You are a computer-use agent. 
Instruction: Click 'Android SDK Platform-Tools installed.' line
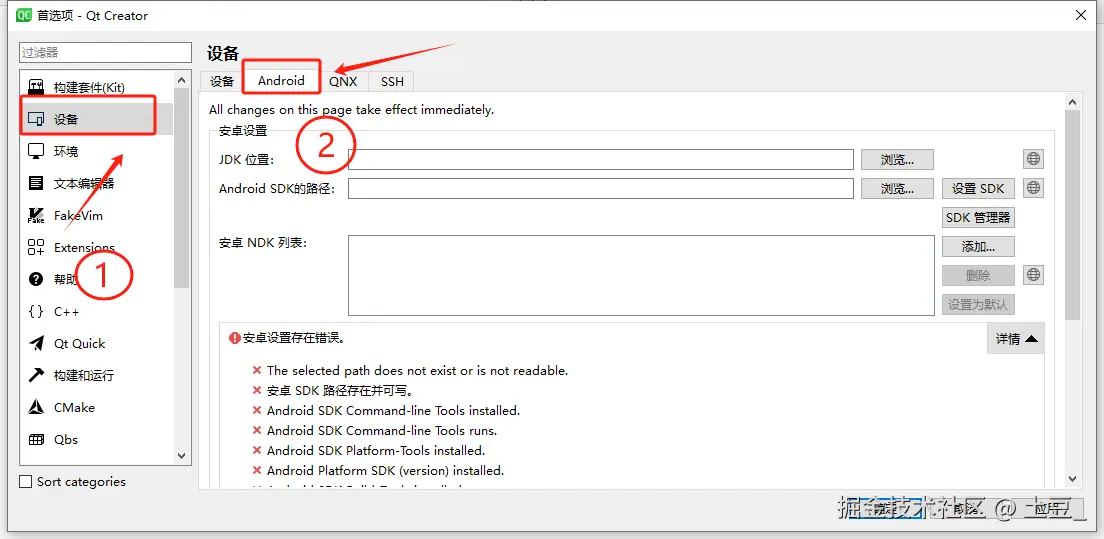pos(376,450)
